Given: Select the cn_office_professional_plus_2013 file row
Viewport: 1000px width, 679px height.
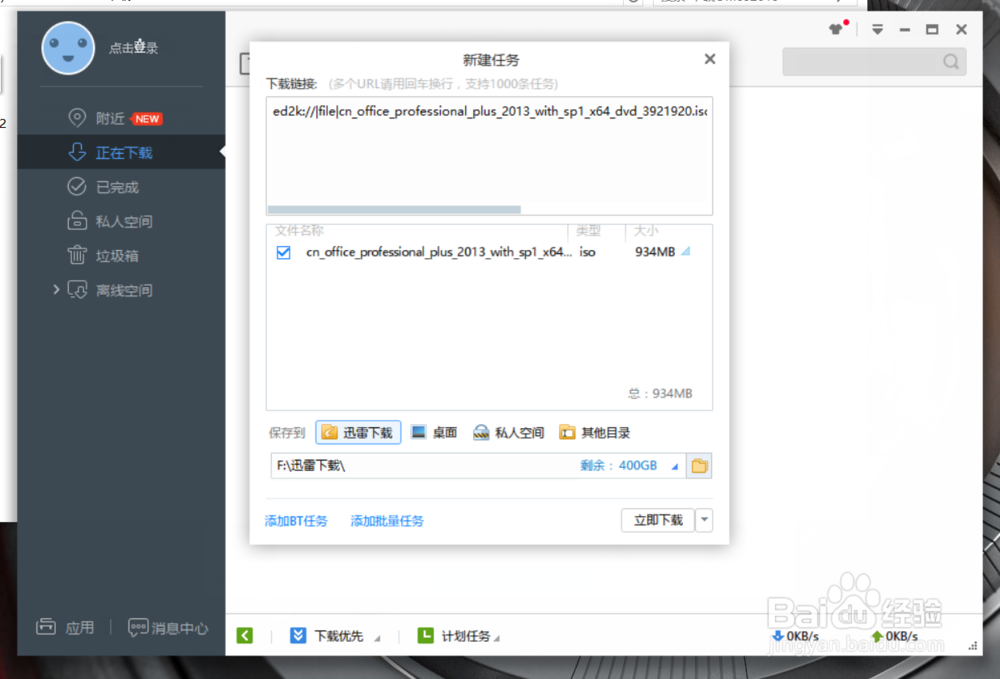Looking at the screenshot, I should [x=489, y=252].
